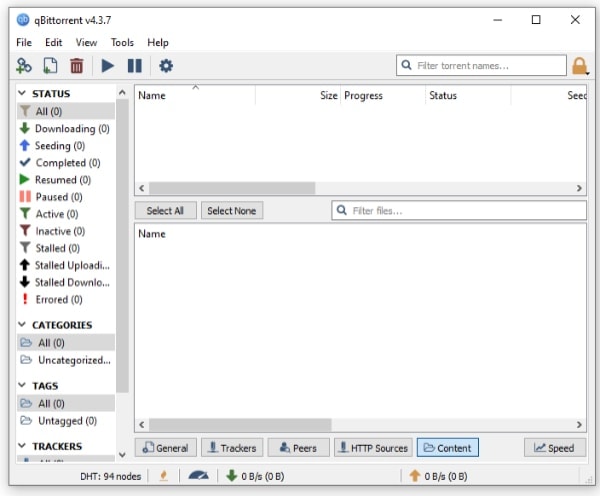Click the Add torrent link icon
This screenshot has width=600, height=496.
pyautogui.click(x=24, y=65)
